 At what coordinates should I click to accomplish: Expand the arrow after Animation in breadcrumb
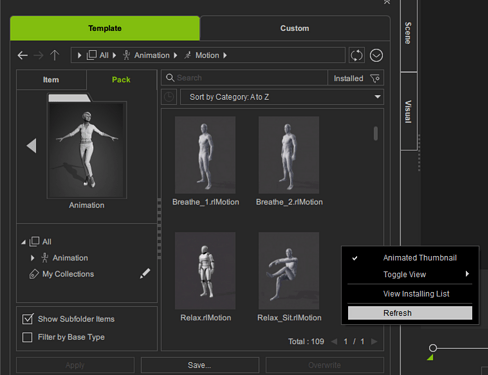click(x=176, y=55)
